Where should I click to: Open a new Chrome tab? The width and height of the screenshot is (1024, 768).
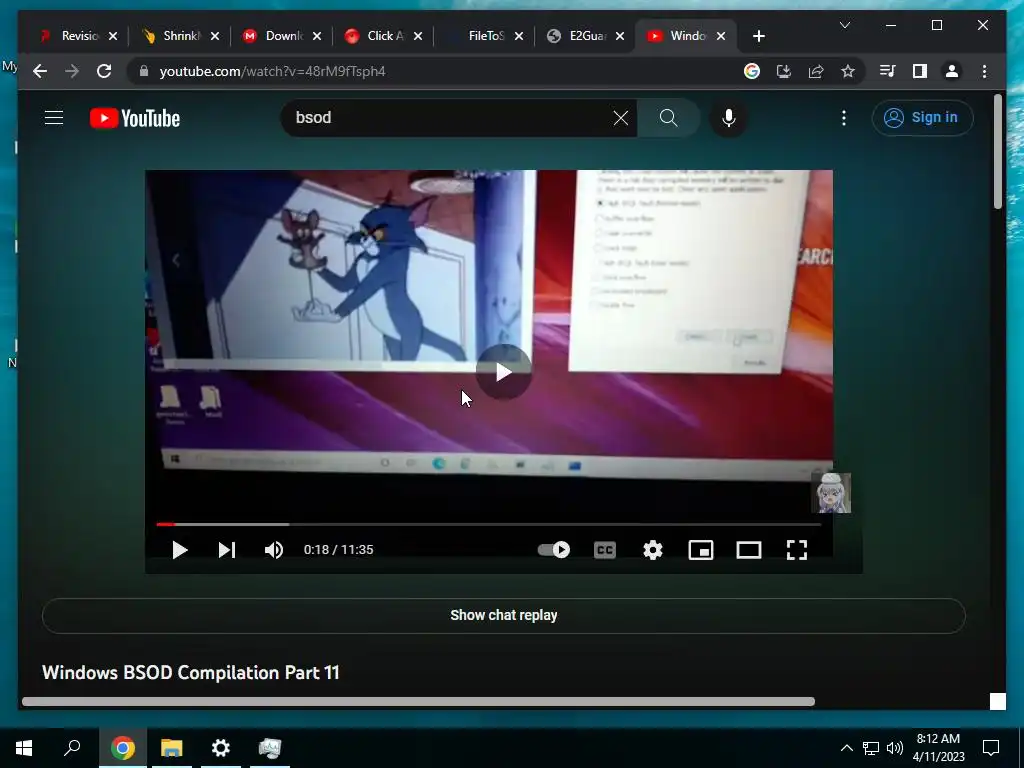[758, 36]
